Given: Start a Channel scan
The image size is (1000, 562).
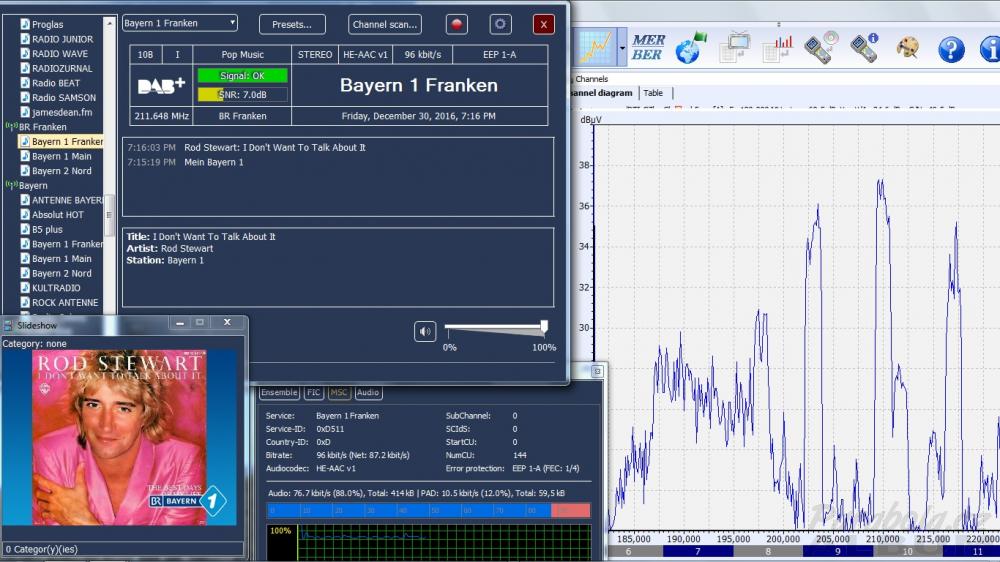Looking at the screenshot, I should [x=385, y=24].
